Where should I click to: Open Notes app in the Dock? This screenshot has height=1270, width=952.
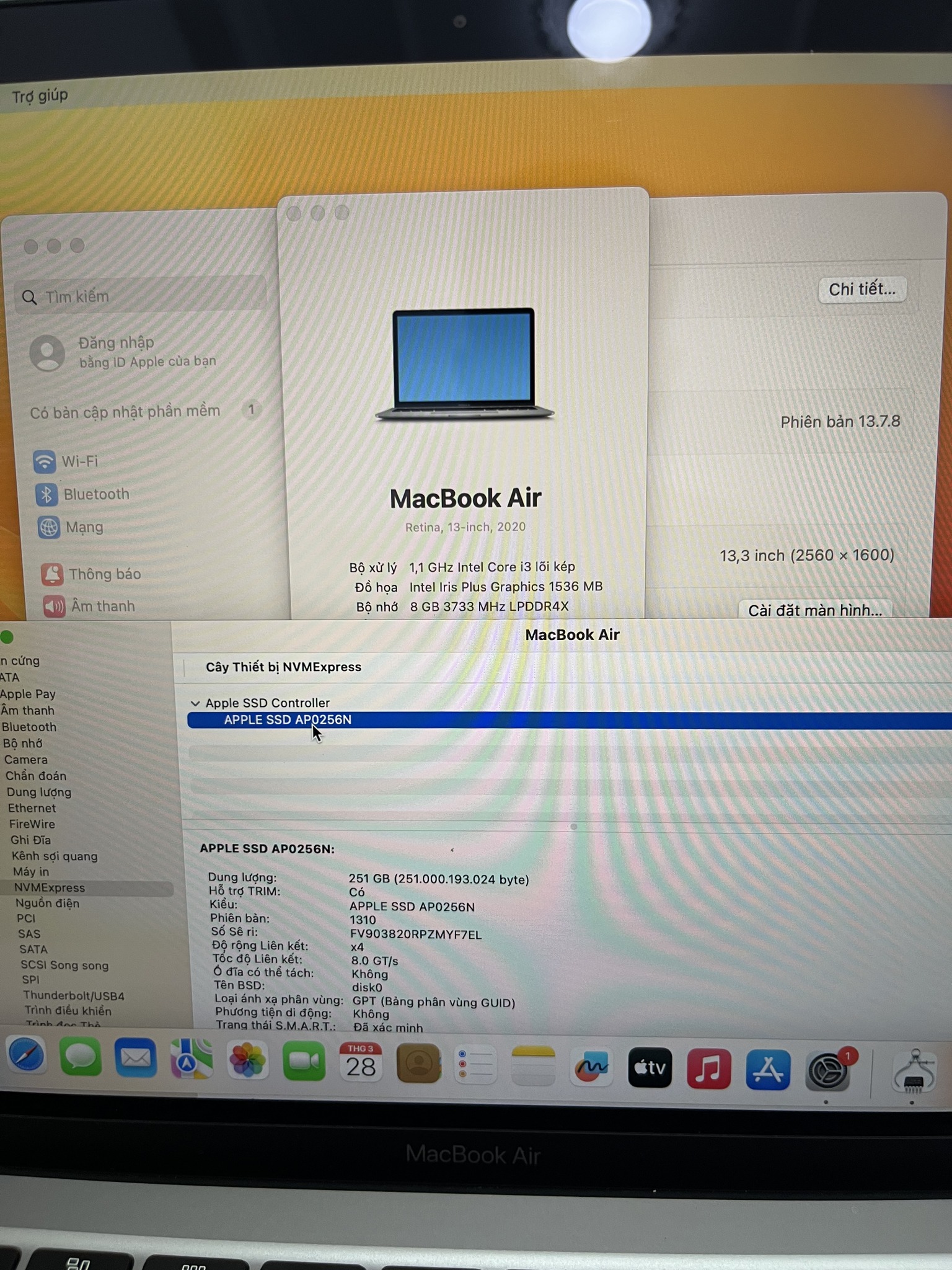click(x=533, y=1066)
